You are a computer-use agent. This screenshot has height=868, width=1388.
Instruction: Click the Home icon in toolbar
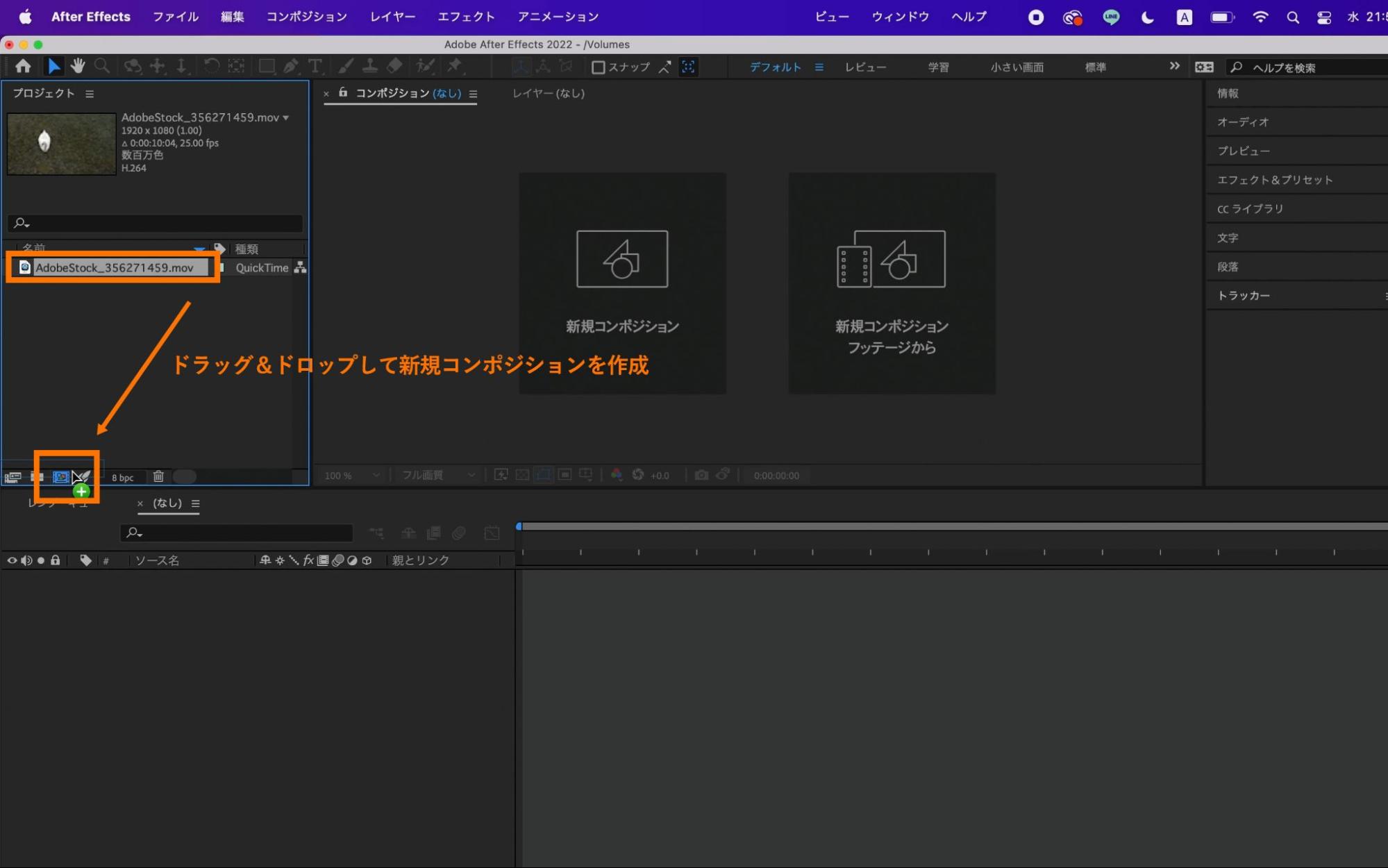[23, 66]
